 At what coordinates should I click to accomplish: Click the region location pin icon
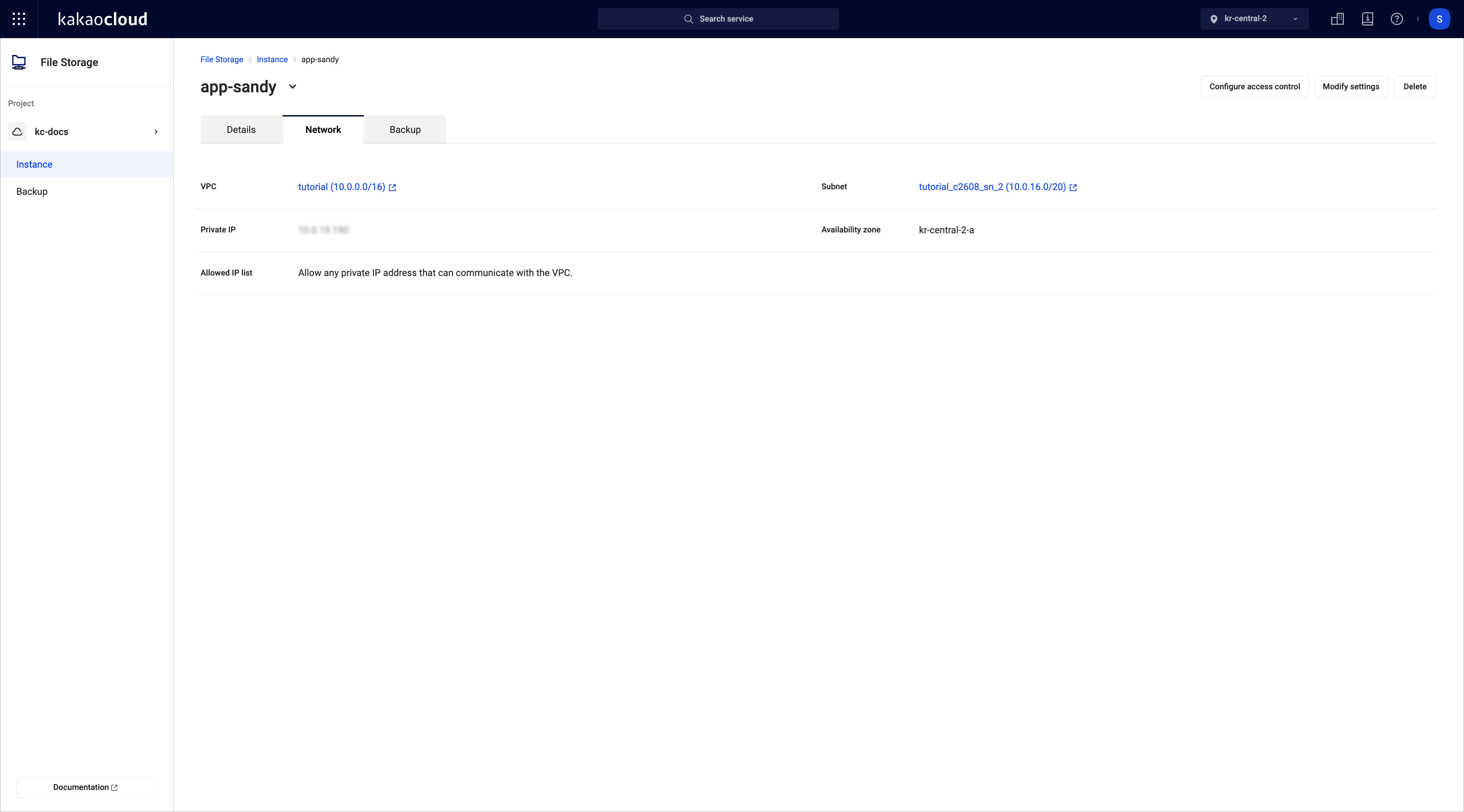(x=1213, y=19)
